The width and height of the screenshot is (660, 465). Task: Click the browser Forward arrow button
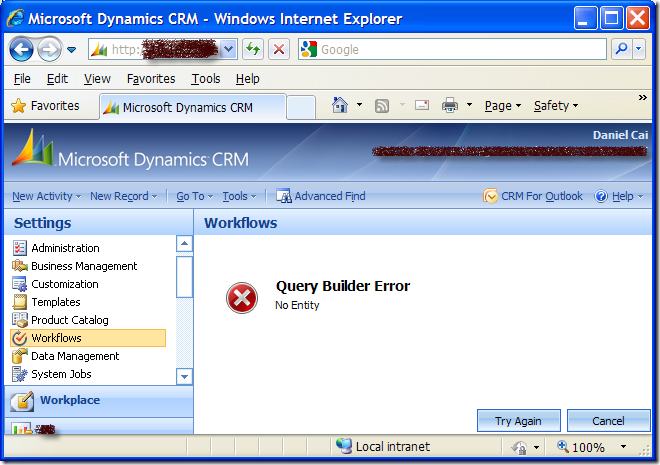tap(49, 50)
